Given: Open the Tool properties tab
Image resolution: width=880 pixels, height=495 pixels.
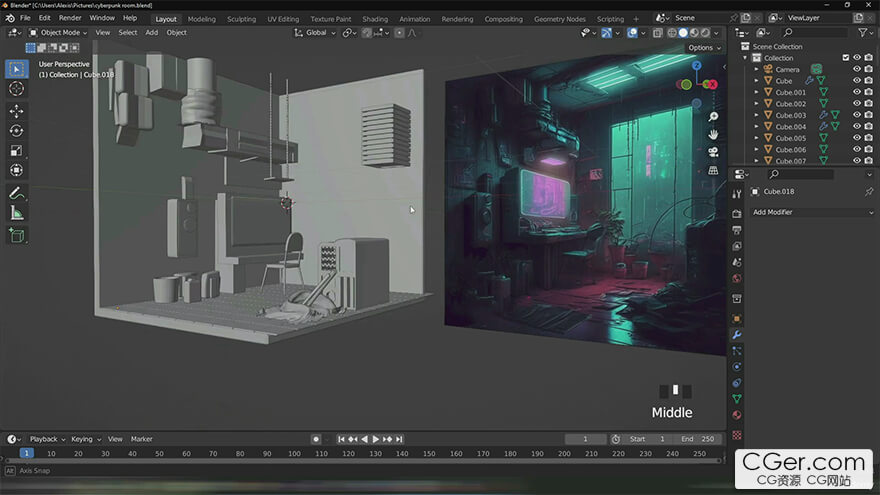Looking at the screenshot, I should 737,194.
